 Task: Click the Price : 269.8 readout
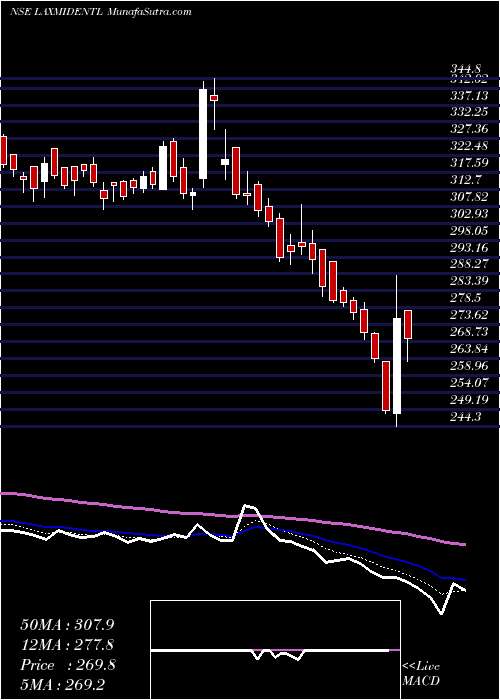pos(68,665)
